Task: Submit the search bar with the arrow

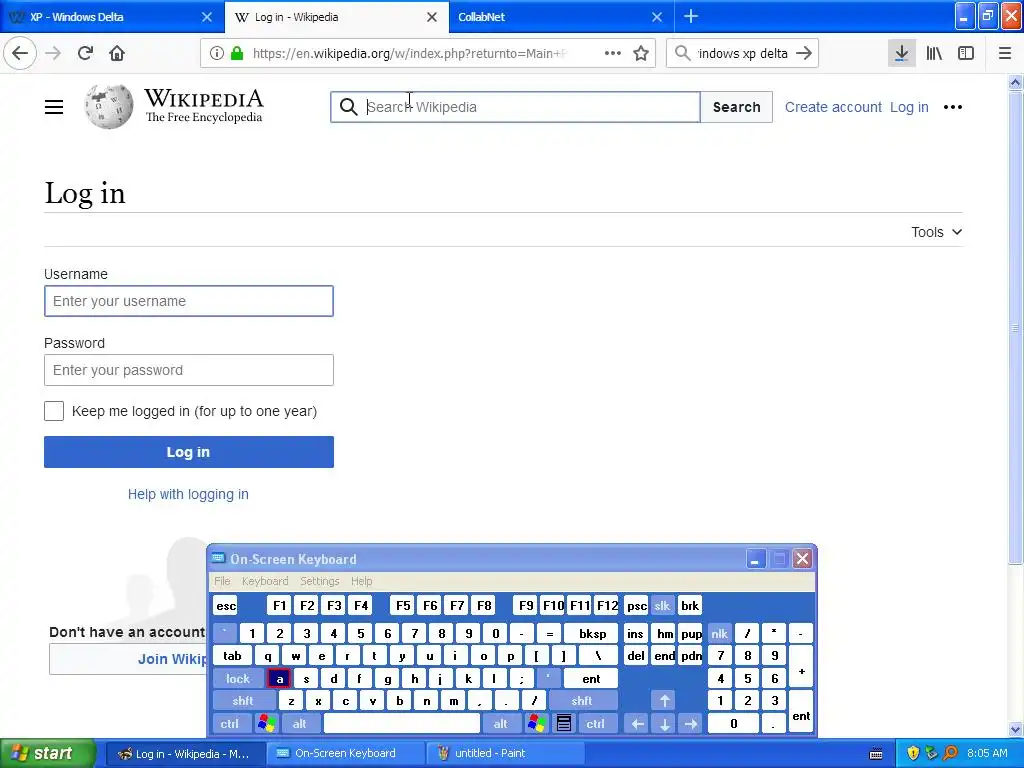Action: point(804,53)
